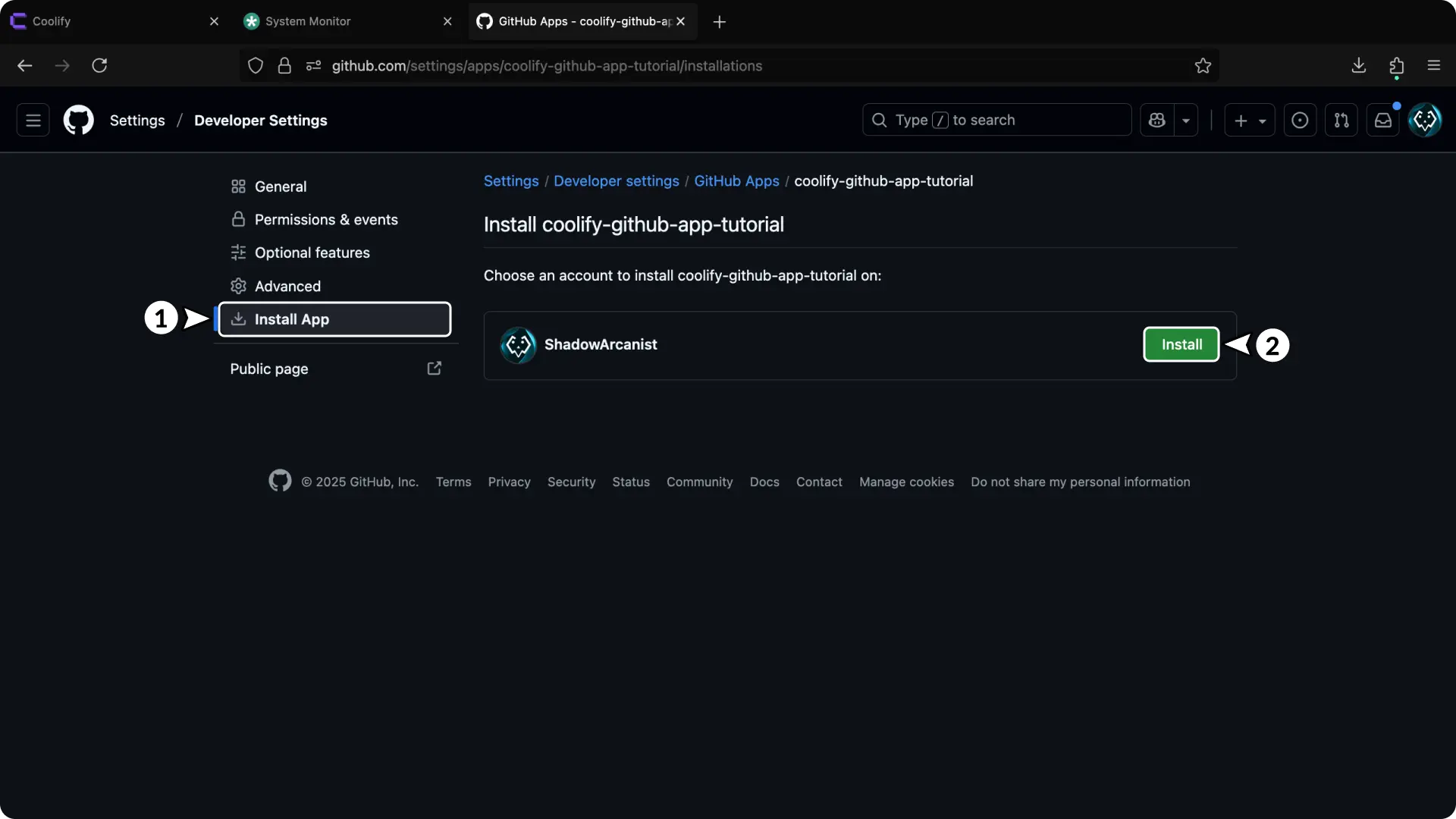
Task: Expand Copilot dropdown arrow
Action: tap(1186, 121)
